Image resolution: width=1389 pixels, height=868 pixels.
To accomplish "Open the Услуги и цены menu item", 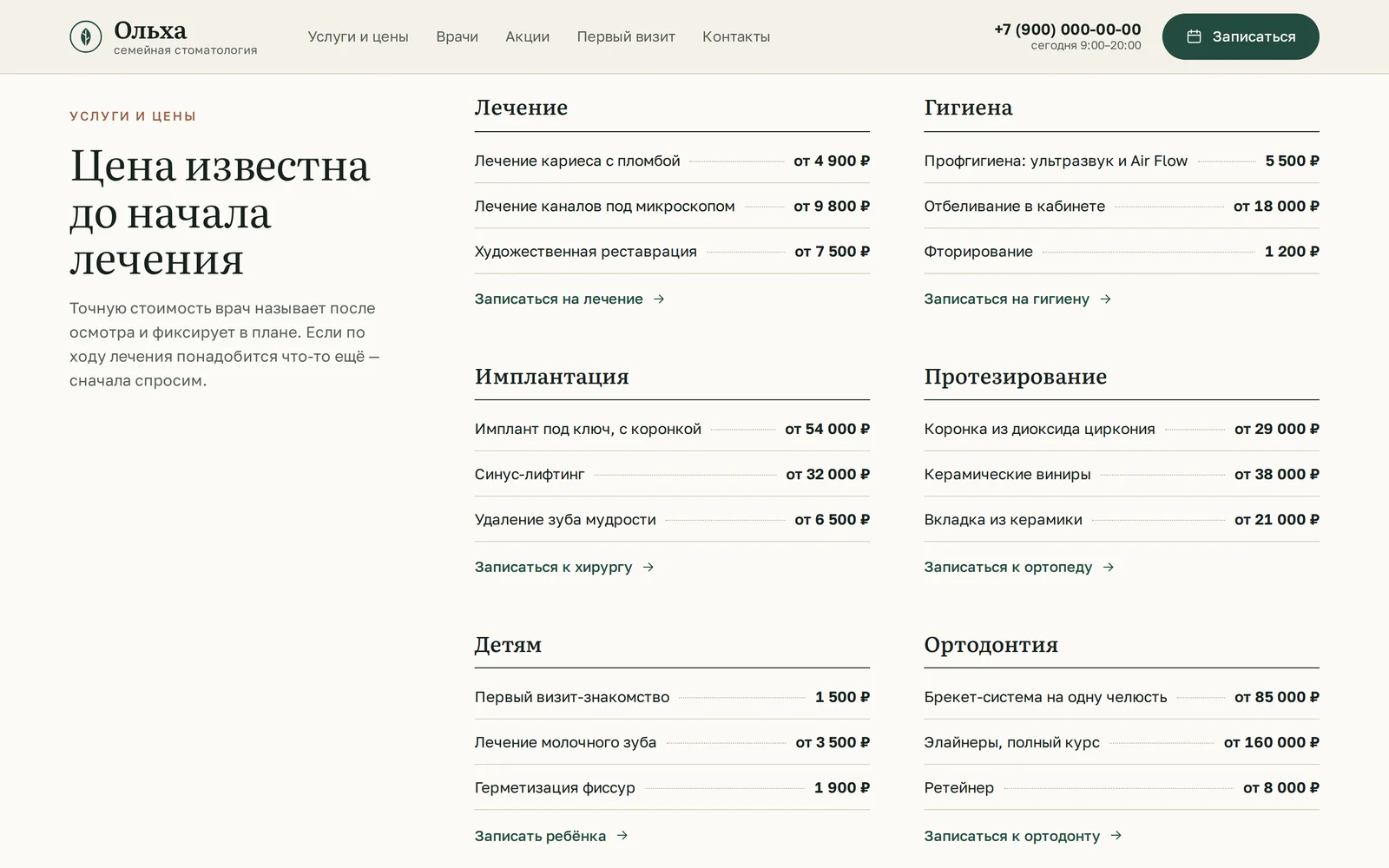I will point(358,36).
